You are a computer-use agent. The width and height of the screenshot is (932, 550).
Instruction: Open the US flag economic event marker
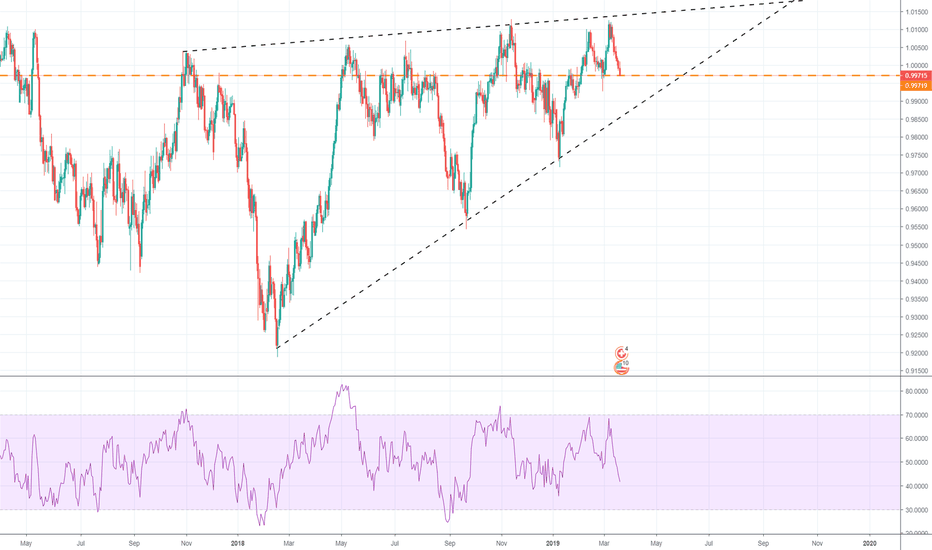click(621, 368)
